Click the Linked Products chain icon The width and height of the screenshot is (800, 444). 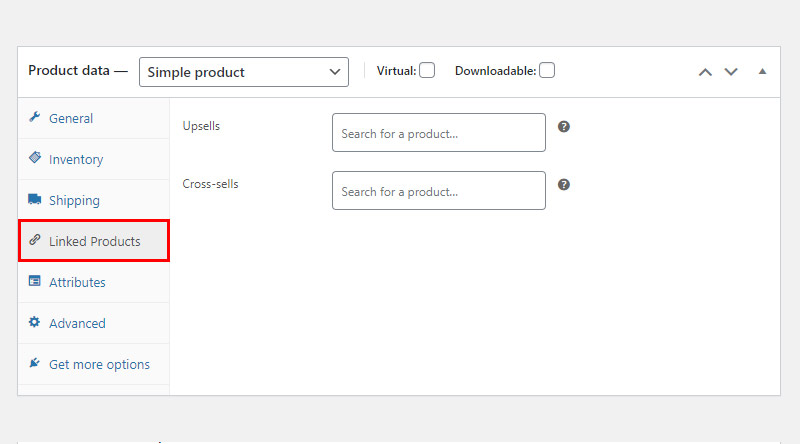35,240
